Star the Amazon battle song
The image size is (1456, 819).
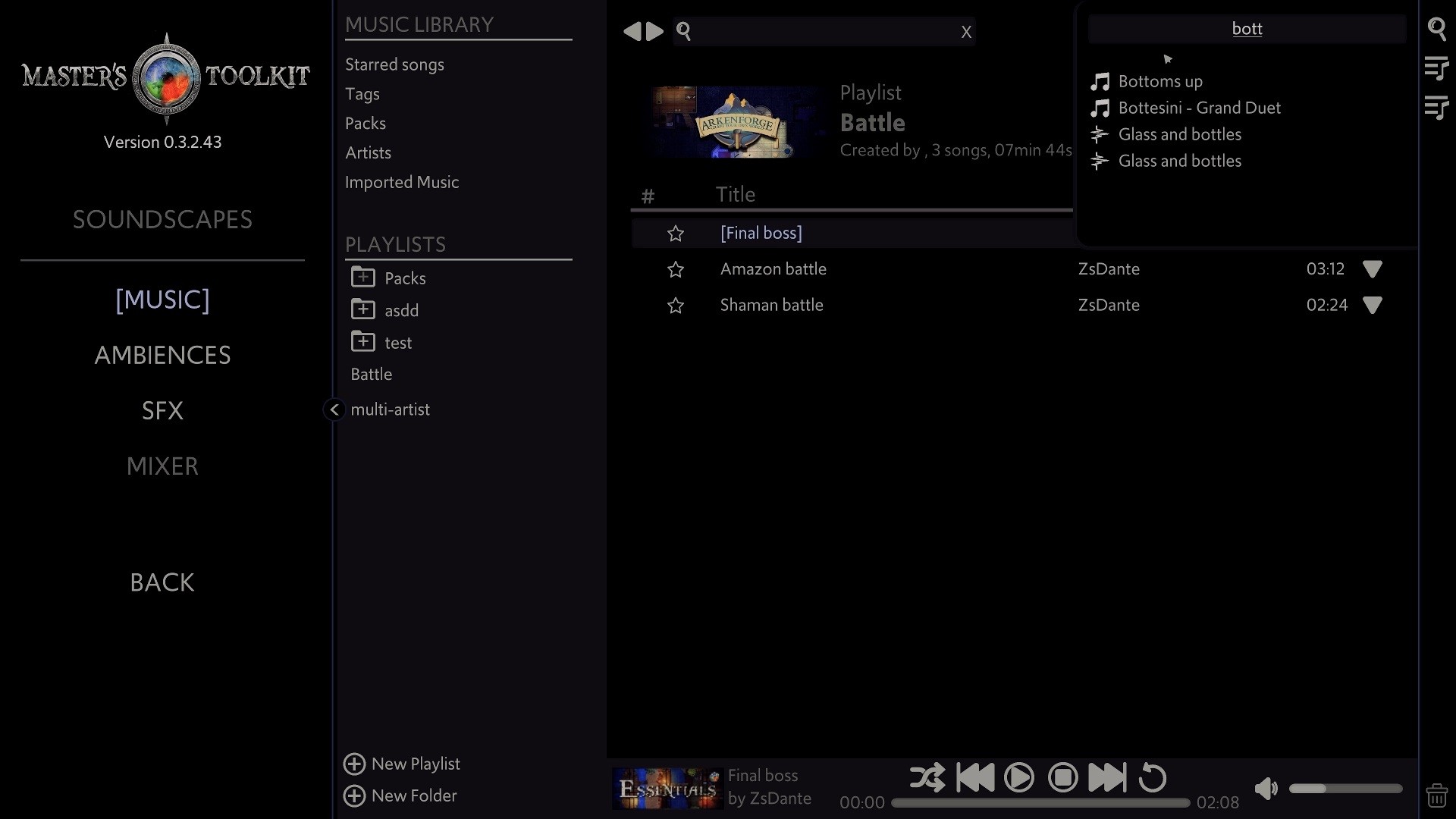point(675,269)
